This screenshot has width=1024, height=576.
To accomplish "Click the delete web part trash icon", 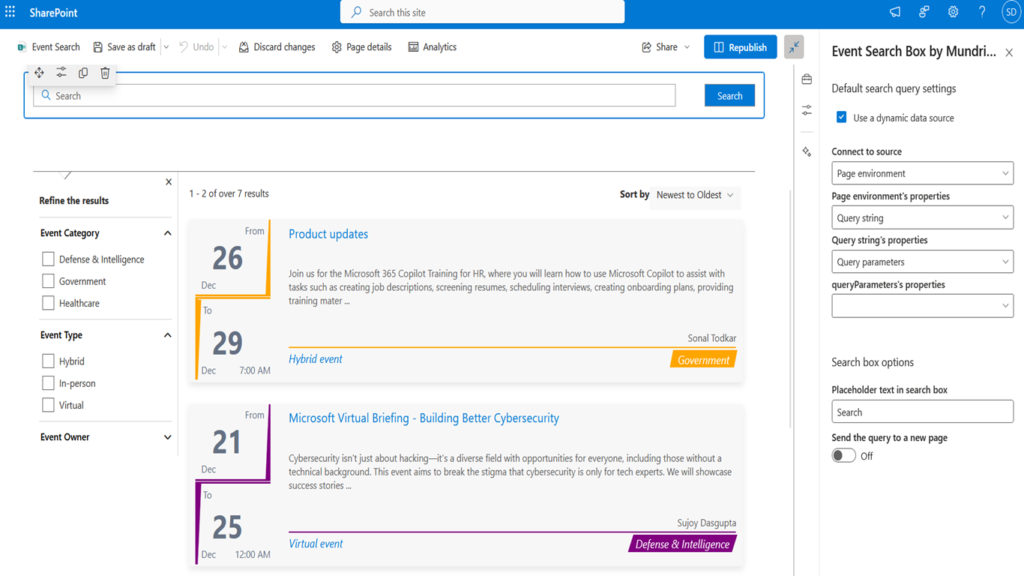I will click(105, 73).
